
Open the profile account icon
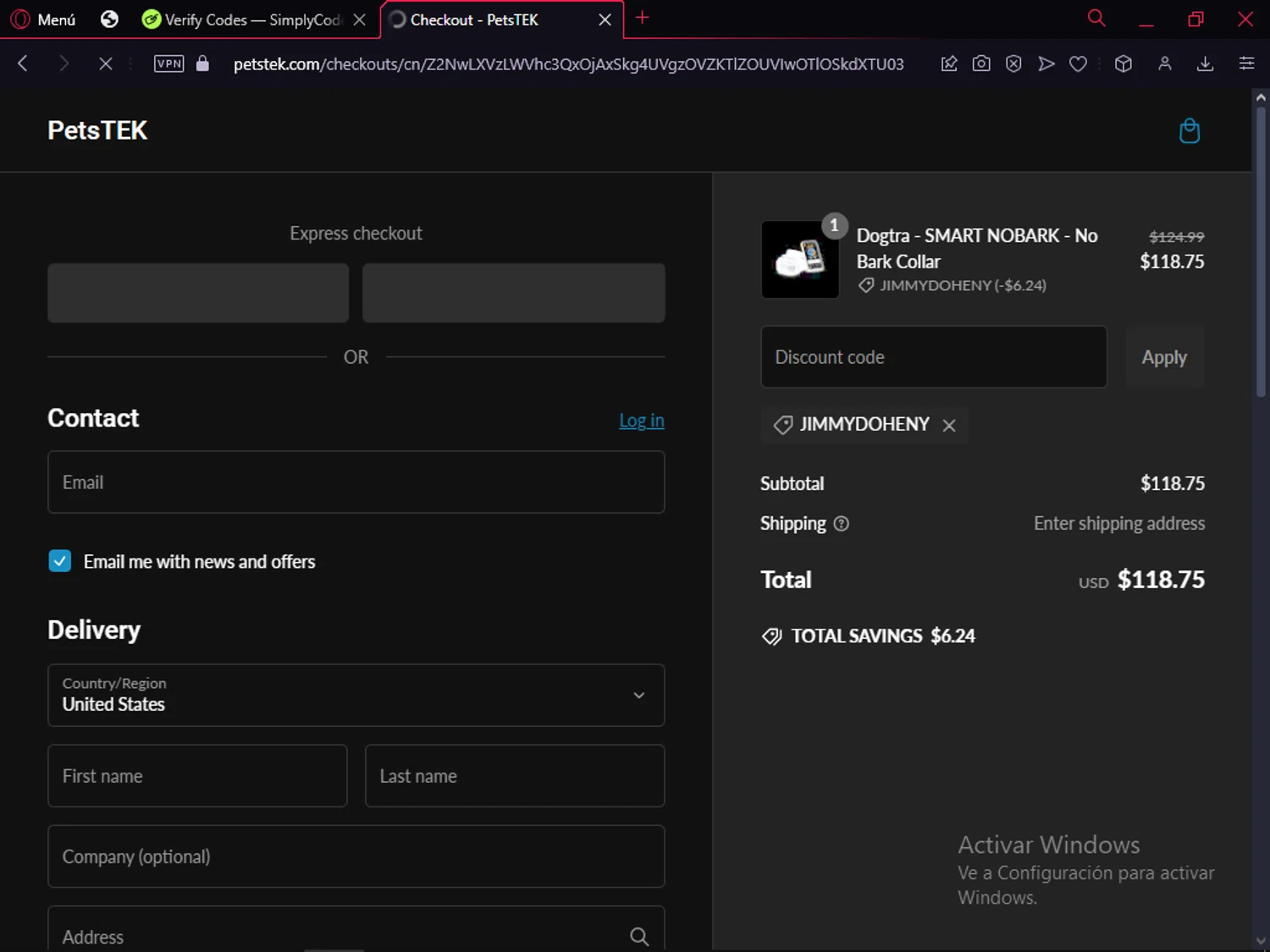point(1165,63)
